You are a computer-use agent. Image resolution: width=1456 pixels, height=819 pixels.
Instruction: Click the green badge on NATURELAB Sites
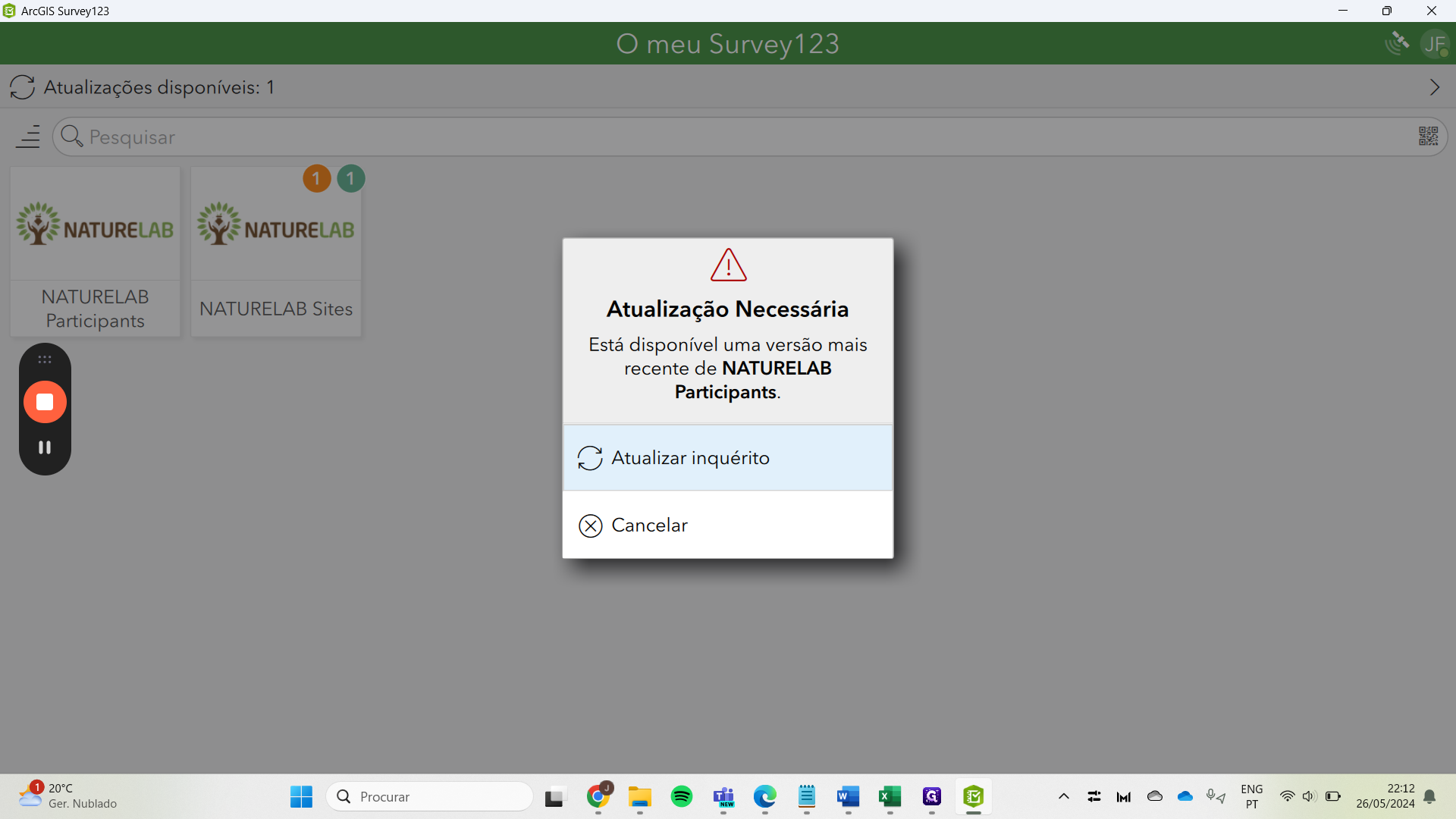click(x=350, y=179)
